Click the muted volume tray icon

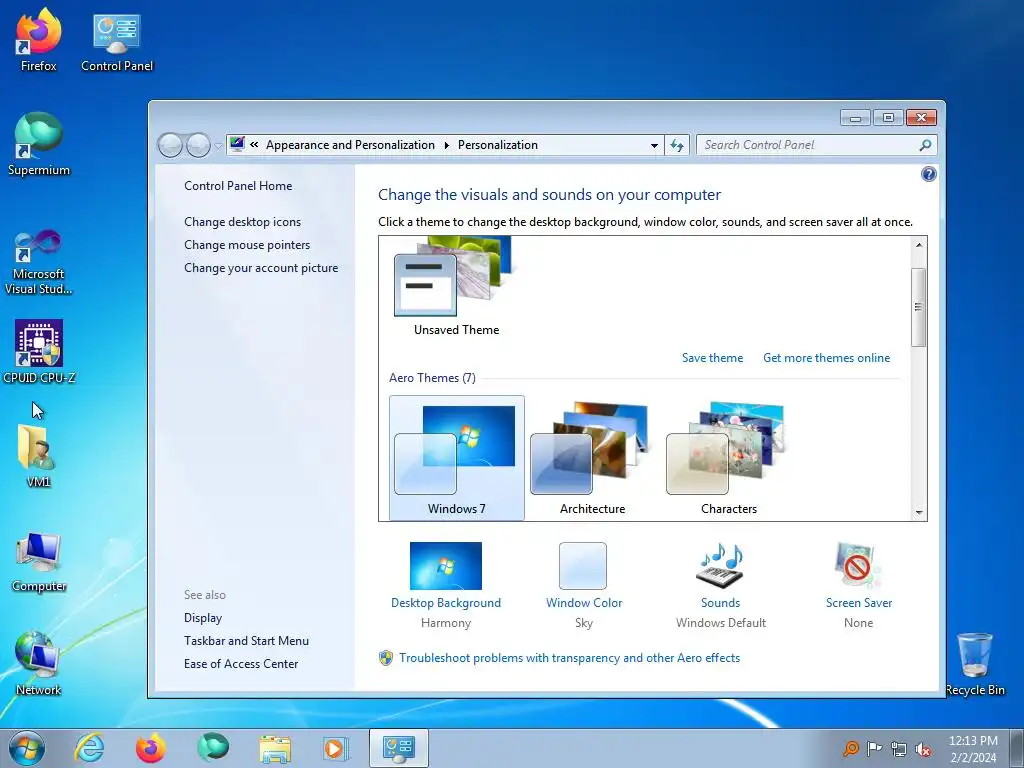[x=923, y=749]
